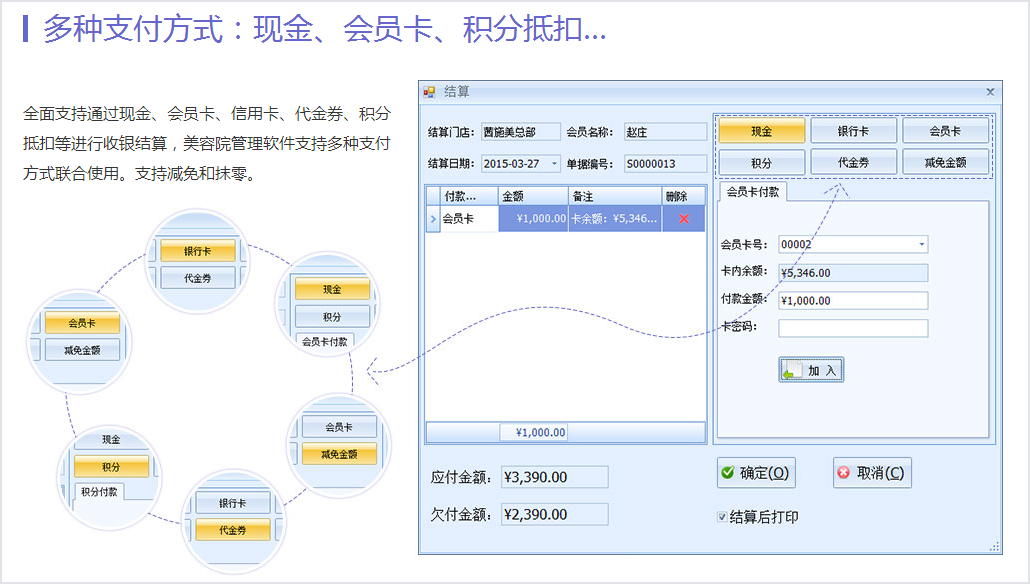Click the 结算 window title icon
This screenshot has height=584, width=1030.
click(x=430, y=92)
